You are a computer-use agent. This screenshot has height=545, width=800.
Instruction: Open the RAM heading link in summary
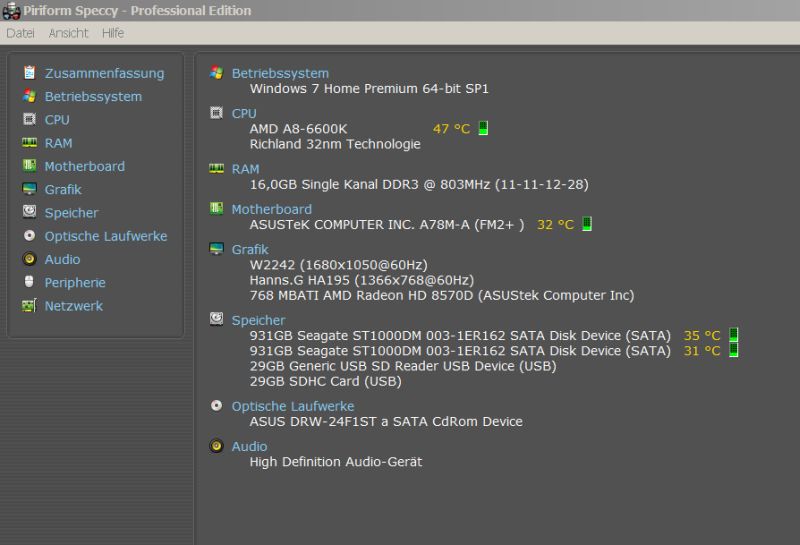pyautogui.click(x=245, y=169)
